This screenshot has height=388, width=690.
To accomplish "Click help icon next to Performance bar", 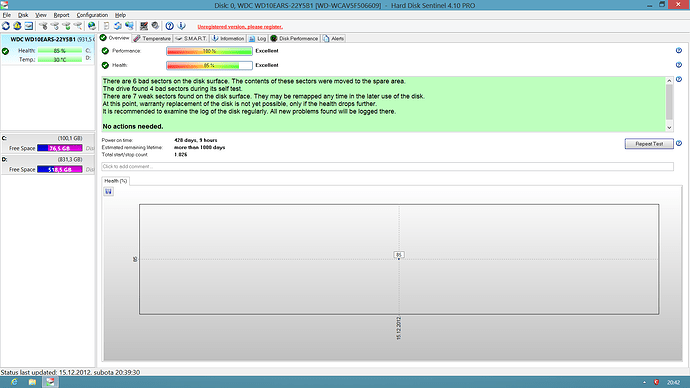I will [x=679, y=51].
